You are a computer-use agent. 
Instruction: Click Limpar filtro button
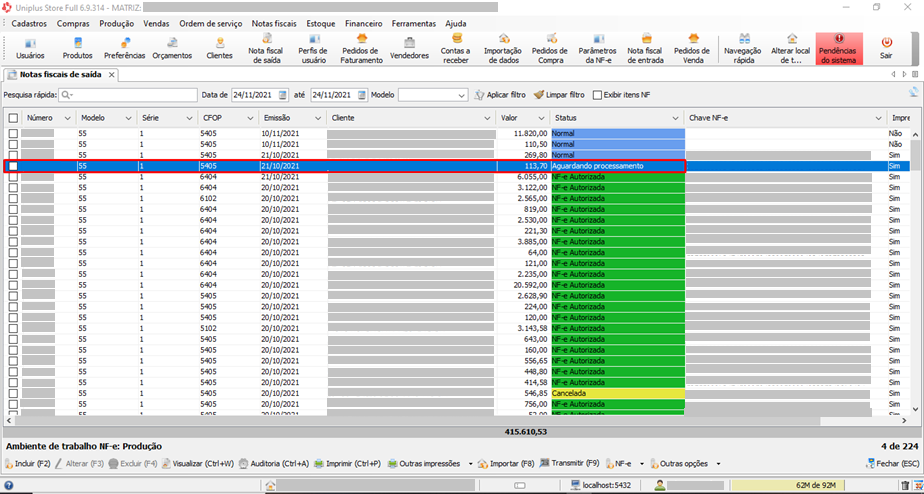point(559,95)
